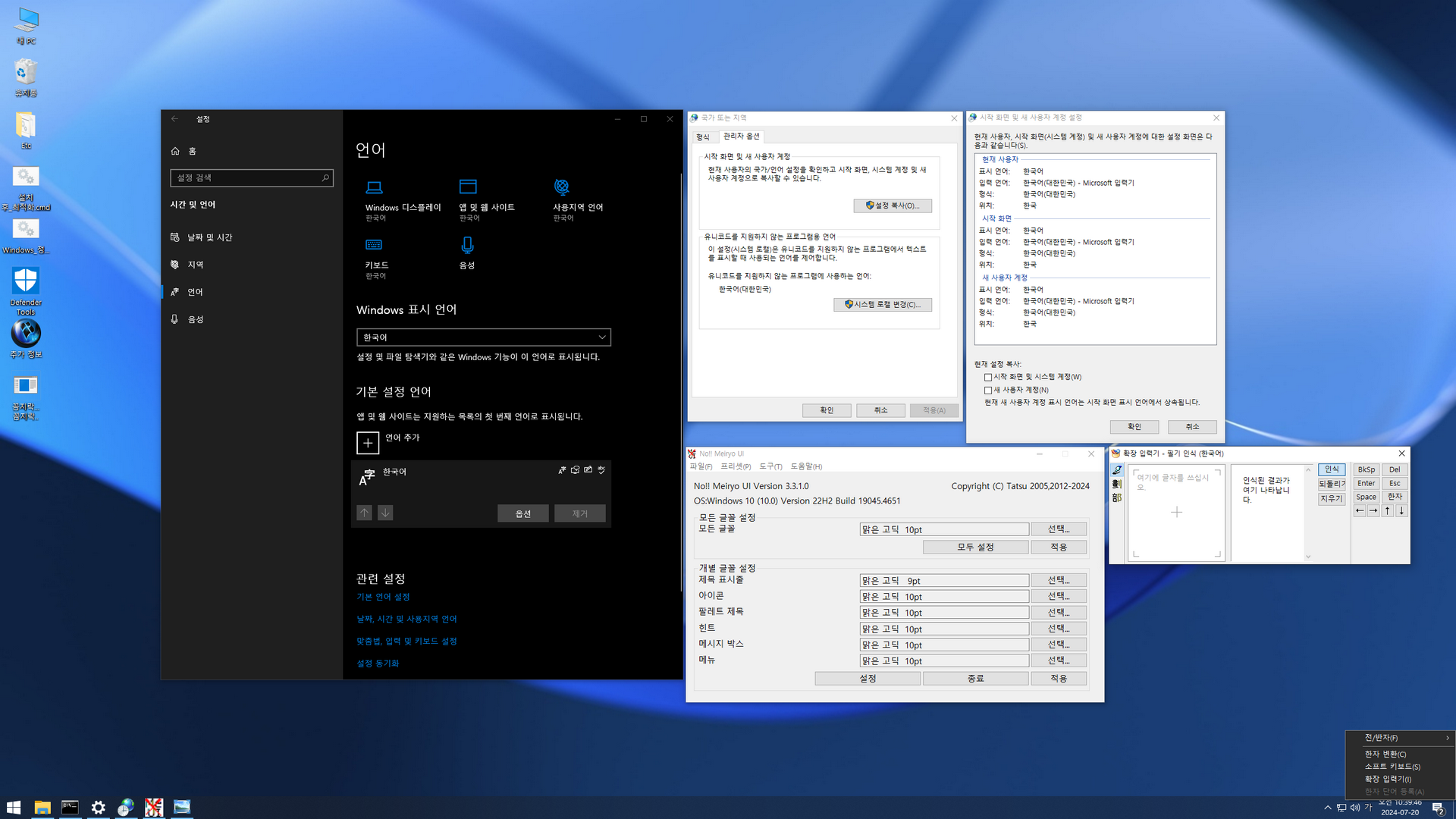Screen dimensions: 1456x819
Task: Click the 지역 region sidebar icon
Action: pos(175,265)
